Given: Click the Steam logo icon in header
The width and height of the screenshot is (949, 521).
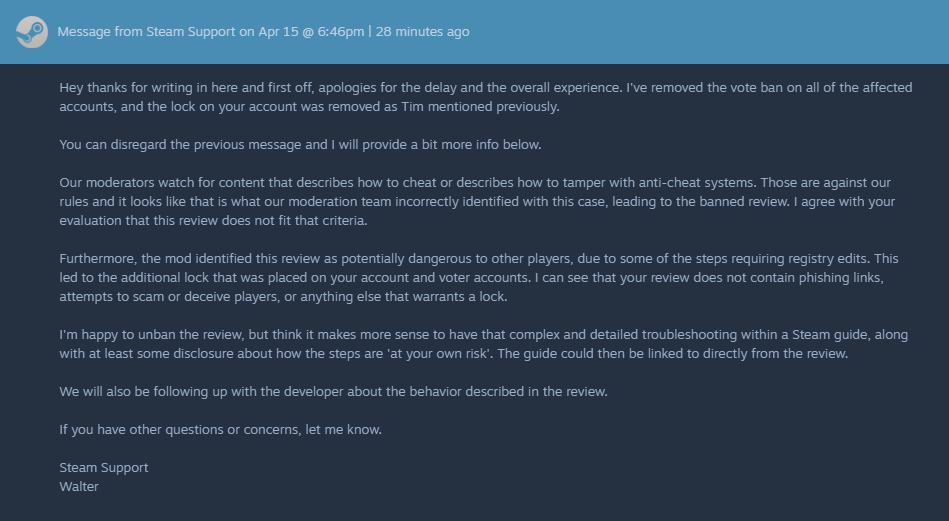Looking at the screenshot, I should coord(31,32).
